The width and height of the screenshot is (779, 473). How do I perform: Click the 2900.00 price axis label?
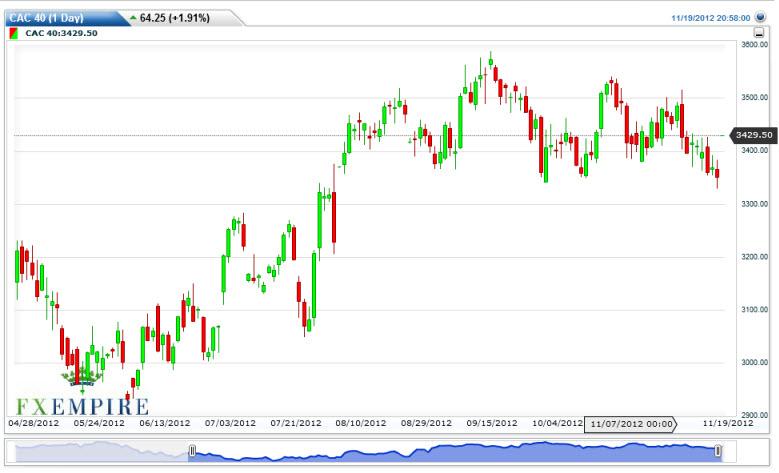pyautogui.click(x=755, y=415)
